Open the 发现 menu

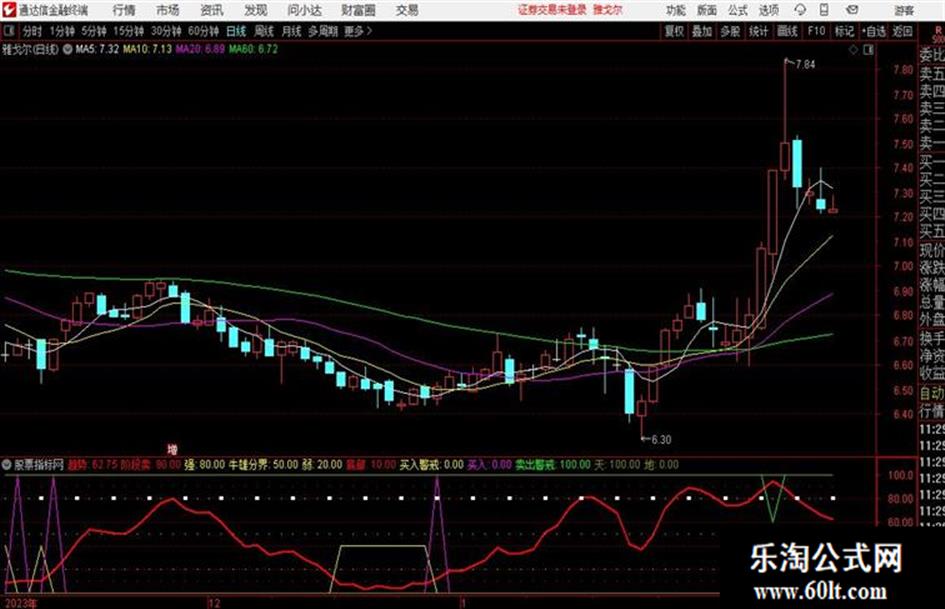[256, 10]
